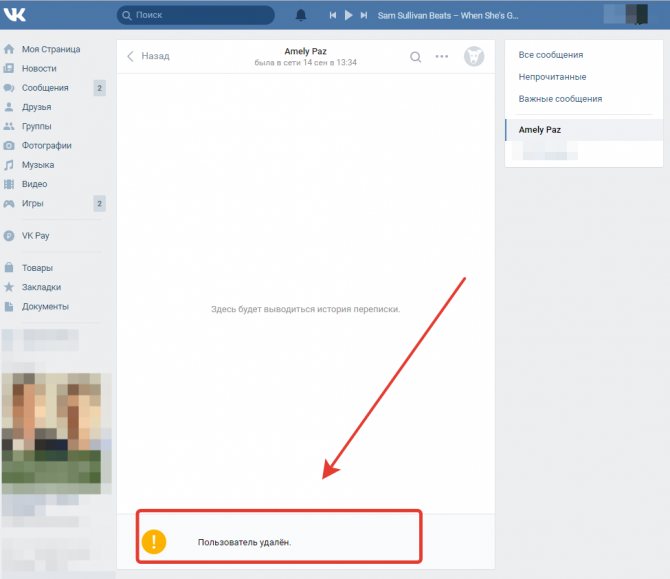Open VK Pay
The width and height of the screenshot is (670, 579).
pyautogui.click(x=35, y=235)
